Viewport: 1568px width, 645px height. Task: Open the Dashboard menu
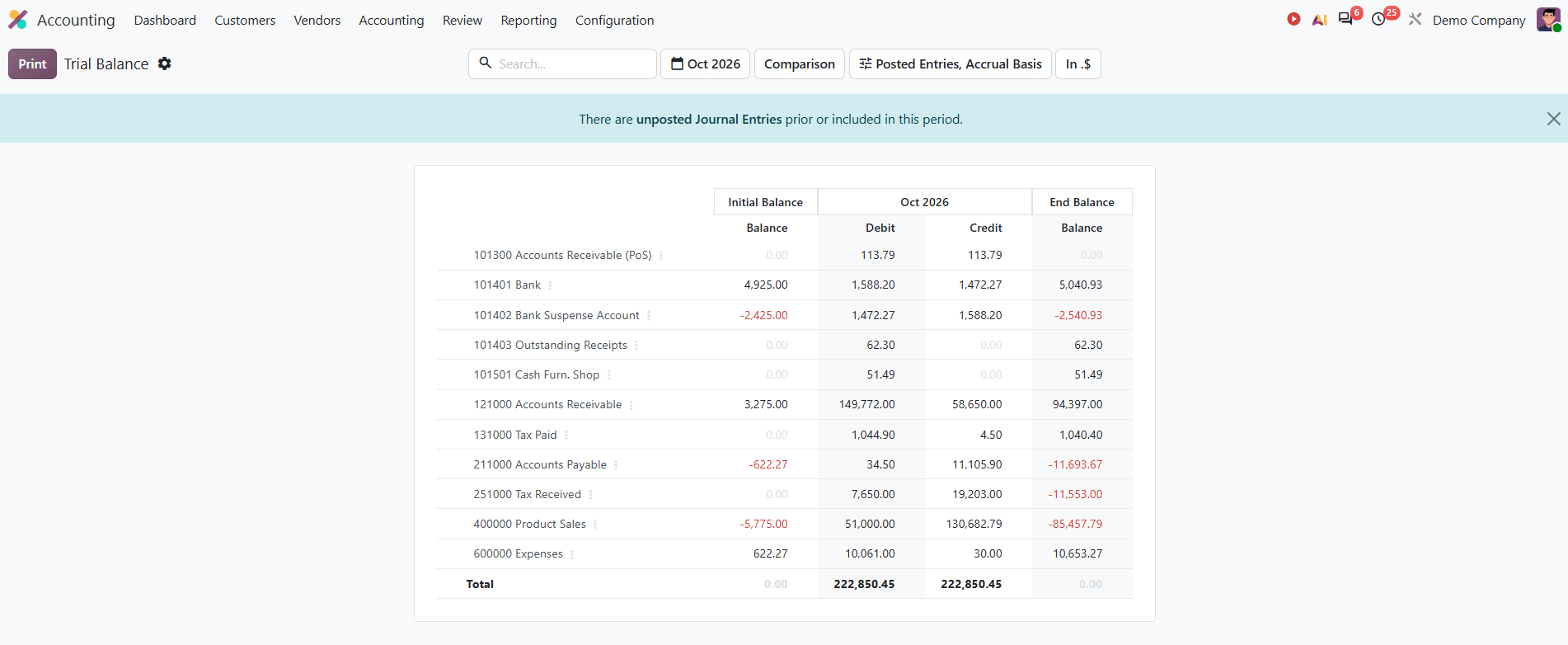tap(165, 20)
